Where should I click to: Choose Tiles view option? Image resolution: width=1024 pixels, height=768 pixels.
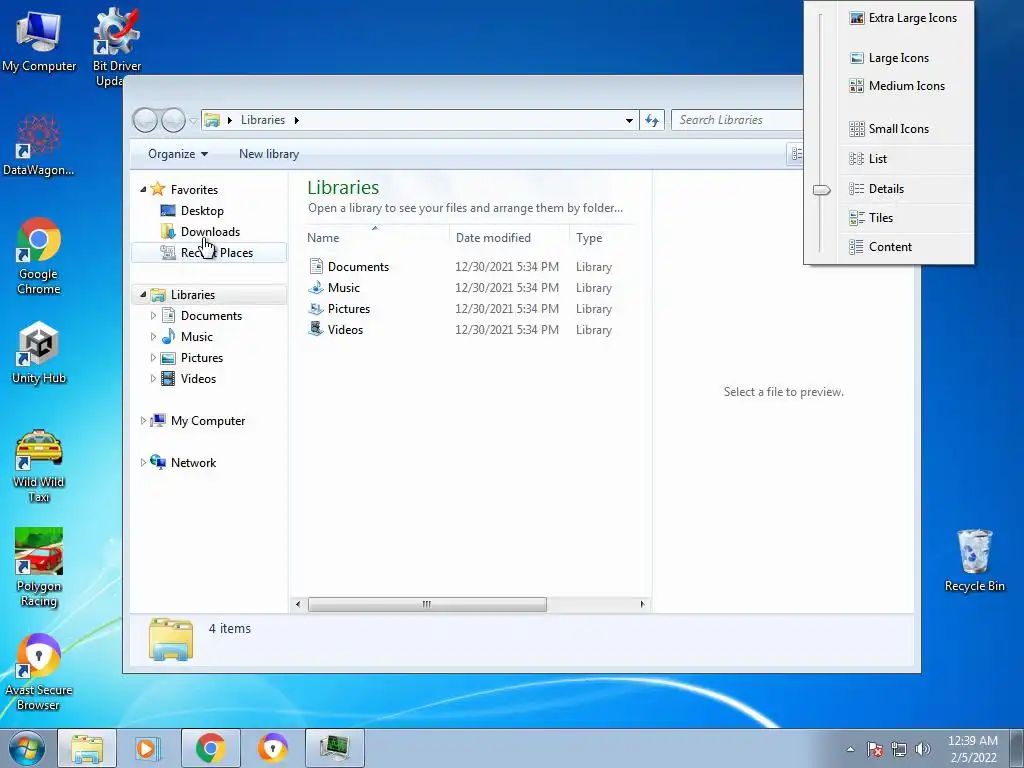pyautogui.click(x=903, y=218)
